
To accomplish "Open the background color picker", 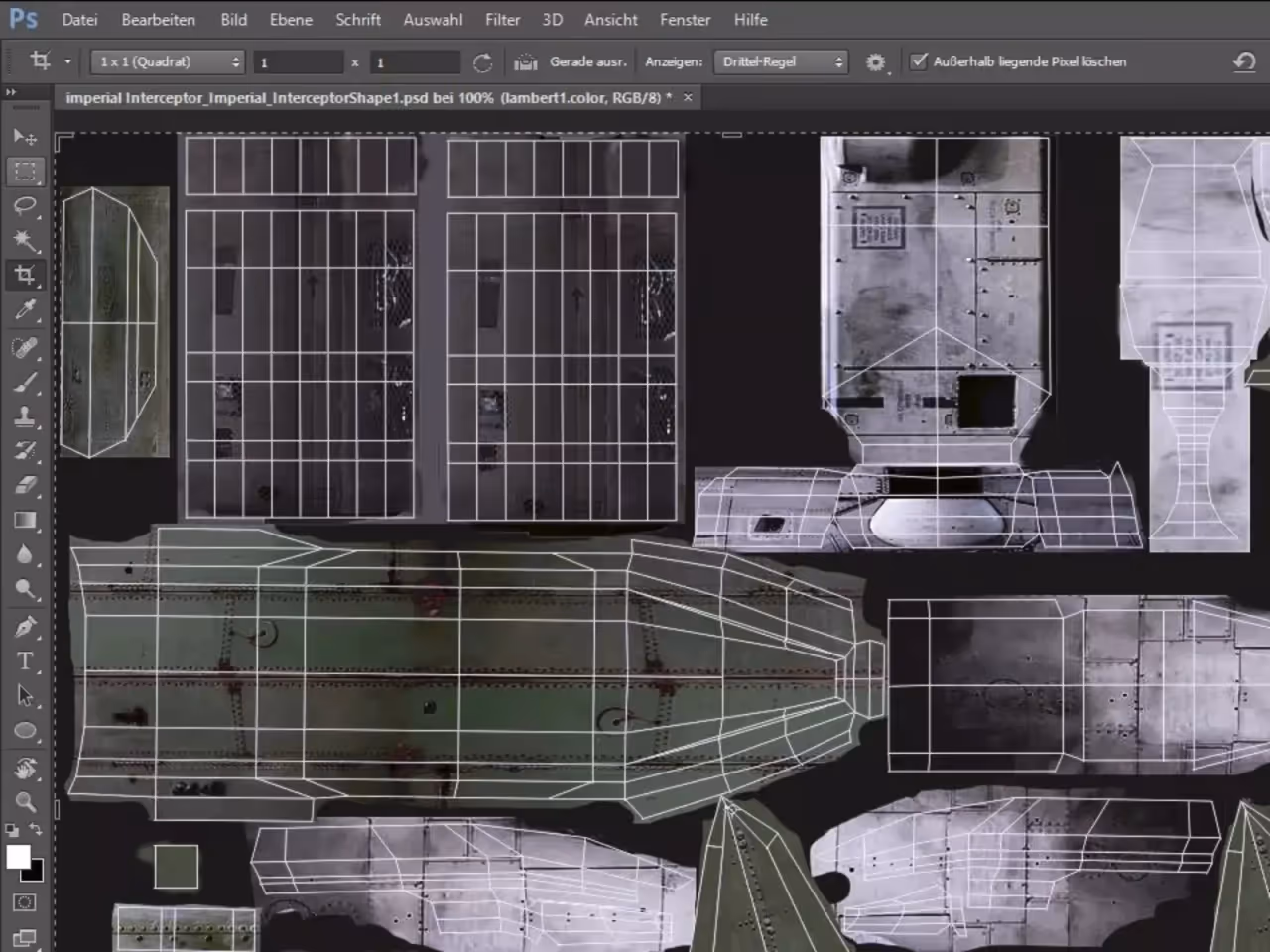I will 35,873.
